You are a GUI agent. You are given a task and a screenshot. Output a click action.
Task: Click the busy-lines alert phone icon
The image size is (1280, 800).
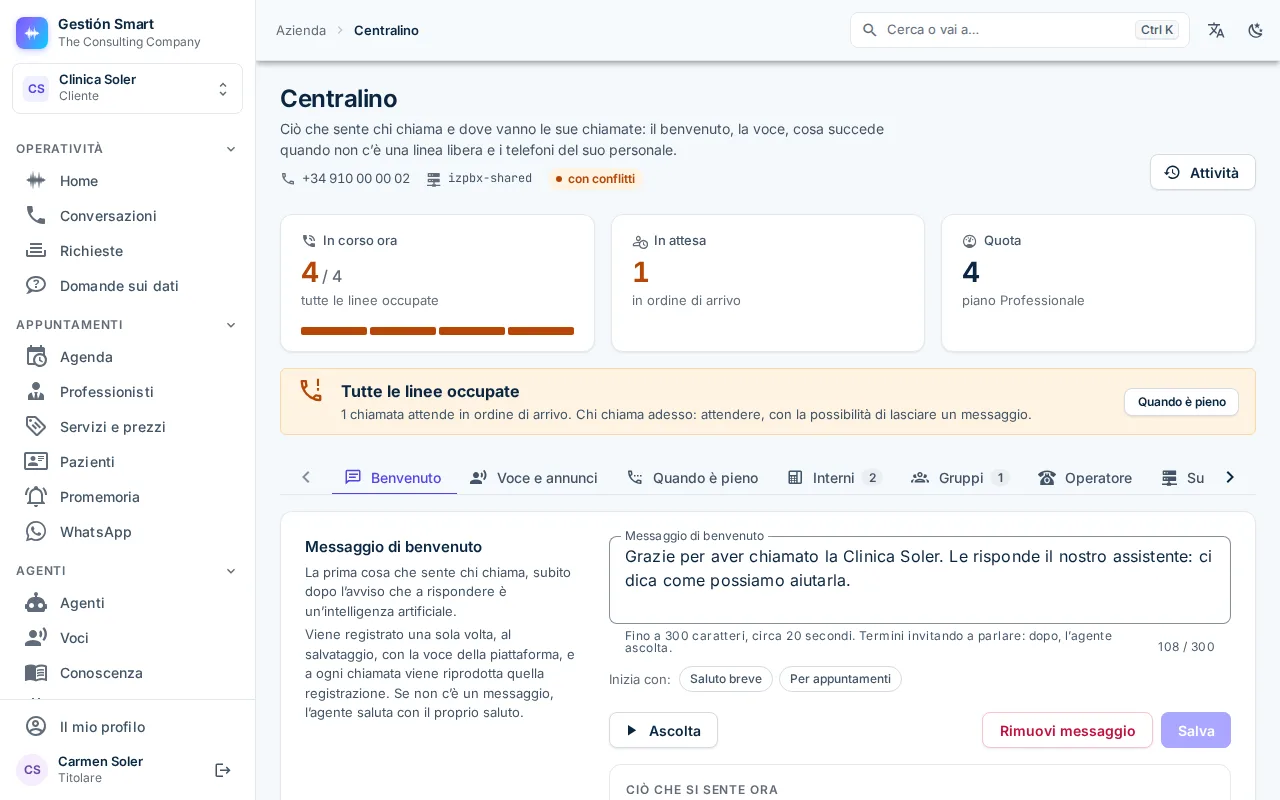point(311,390)
